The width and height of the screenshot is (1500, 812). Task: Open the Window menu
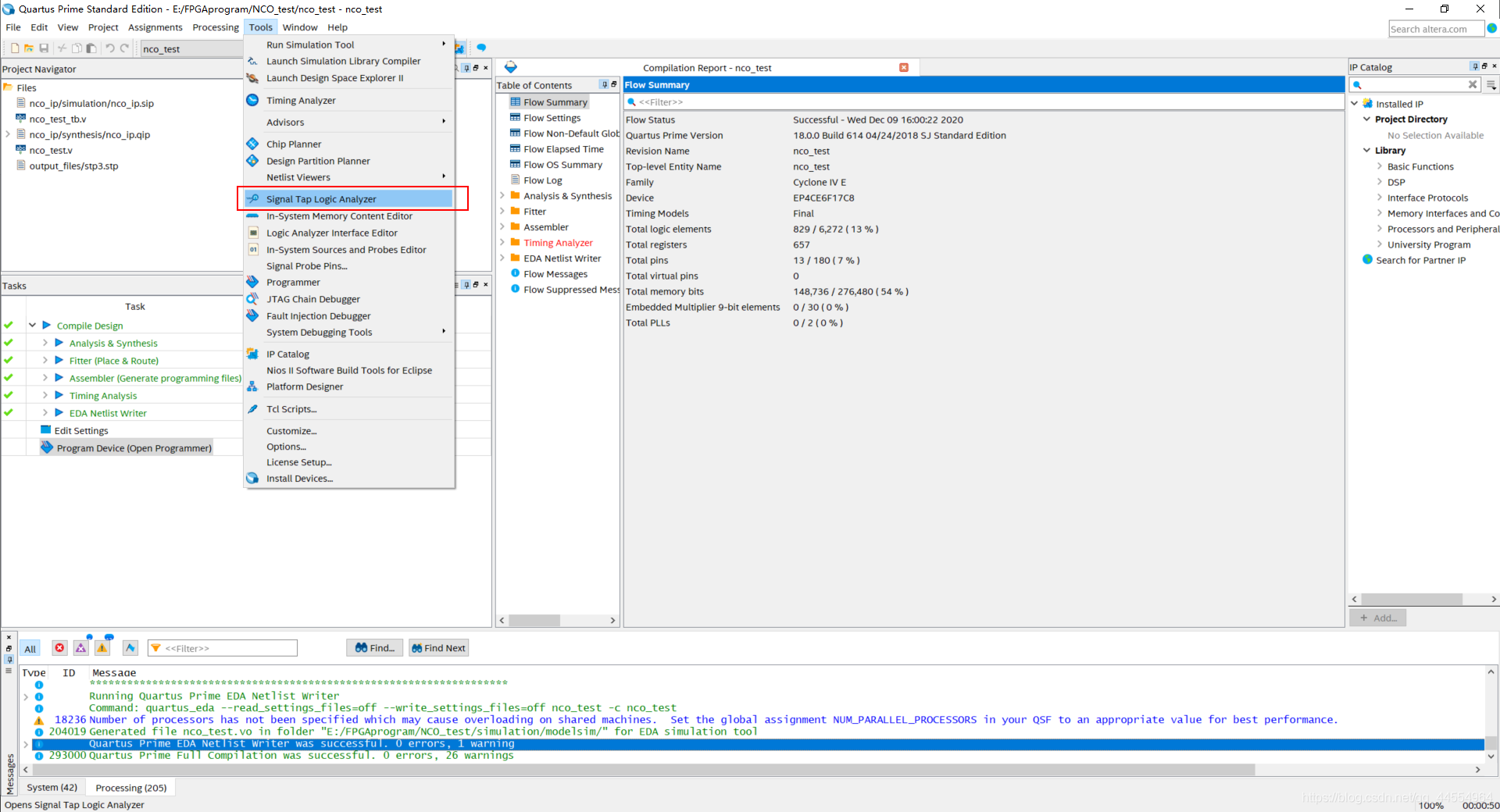[x=300, y=27]
